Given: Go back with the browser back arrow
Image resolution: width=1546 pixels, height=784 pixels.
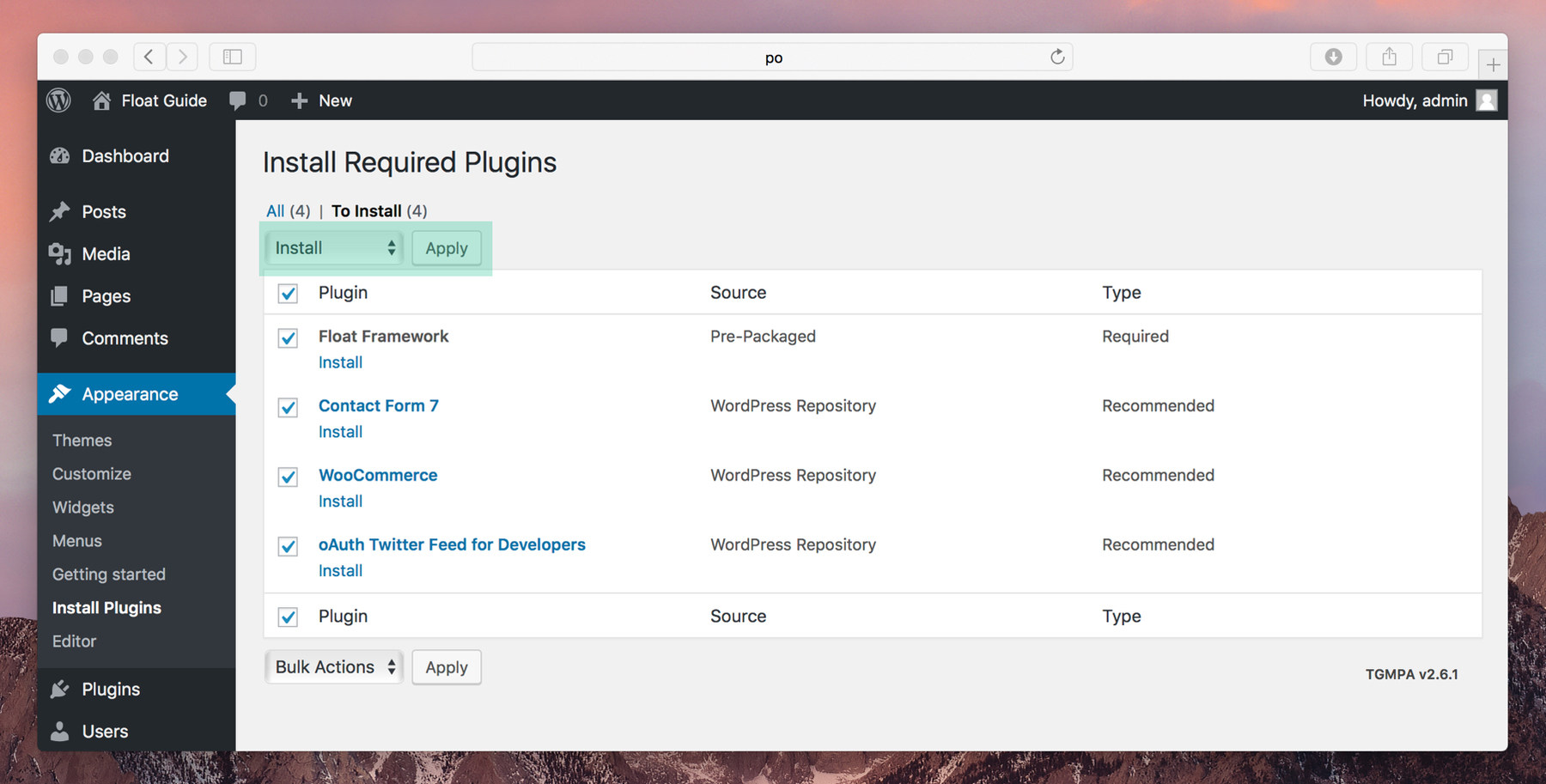Looking at the screenshot, I should [x=149, y=57].
